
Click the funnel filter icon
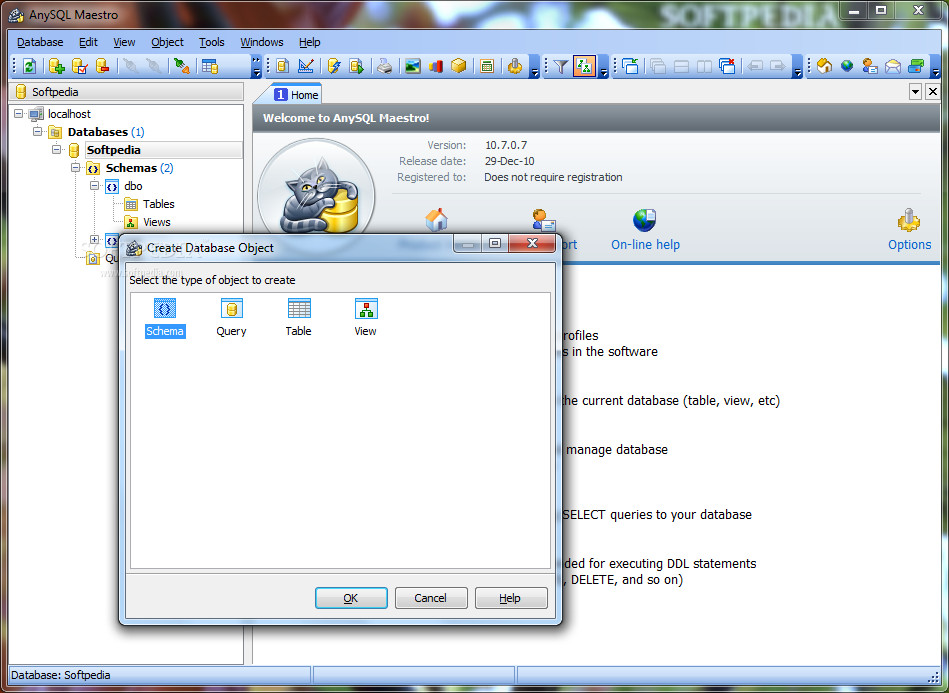click(x=561, y=66)
